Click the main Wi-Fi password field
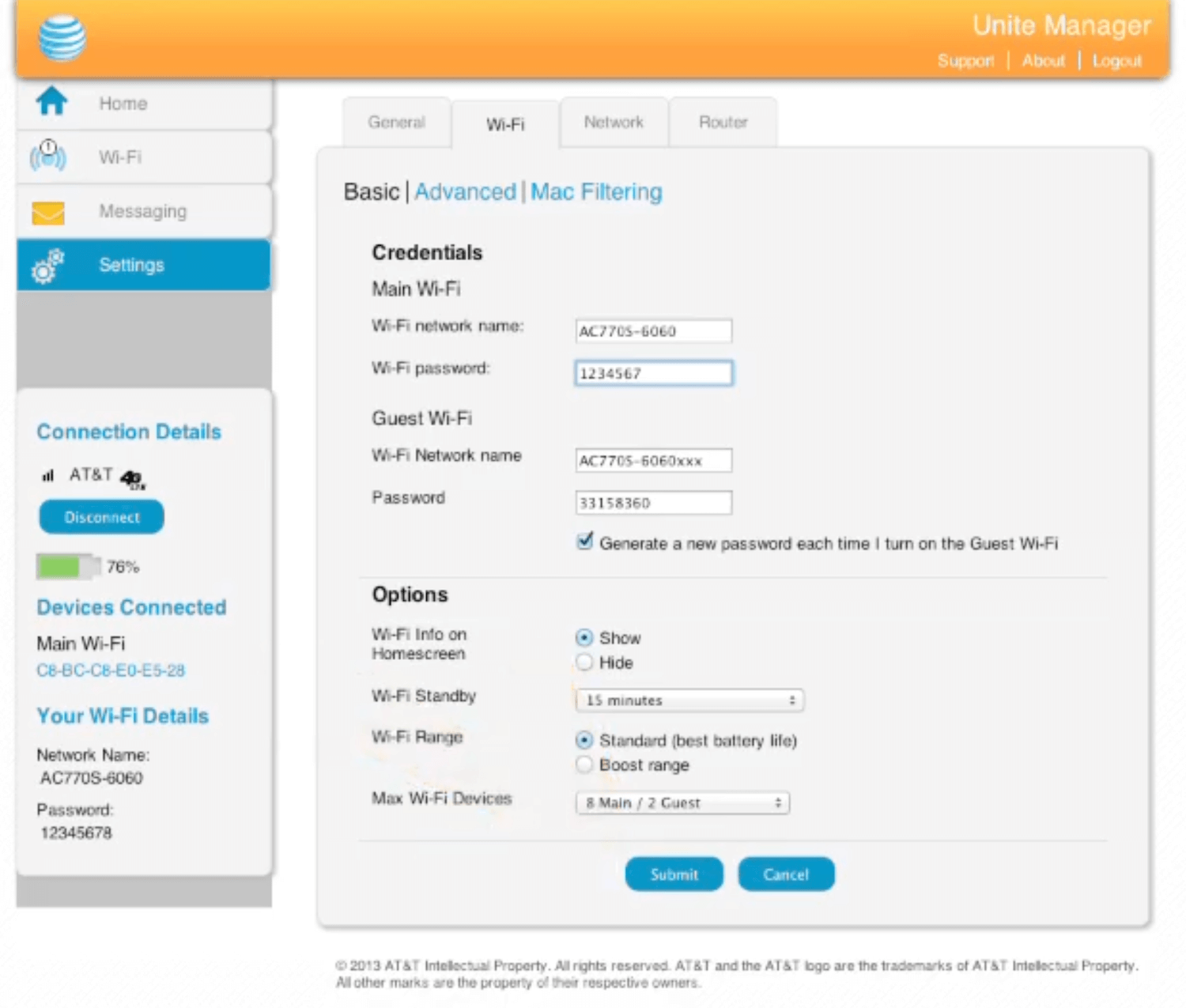 tap(653, 373)
